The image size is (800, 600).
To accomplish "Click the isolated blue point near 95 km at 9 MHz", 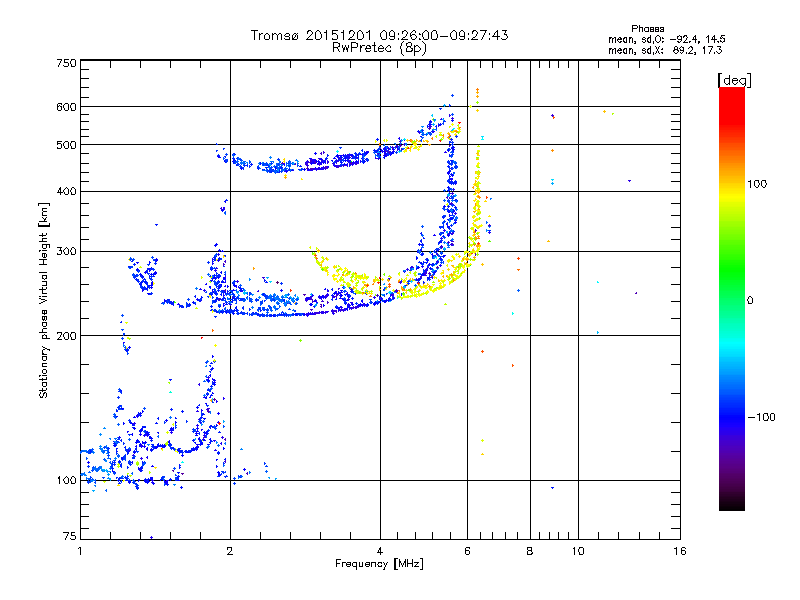I will (552, 488).
